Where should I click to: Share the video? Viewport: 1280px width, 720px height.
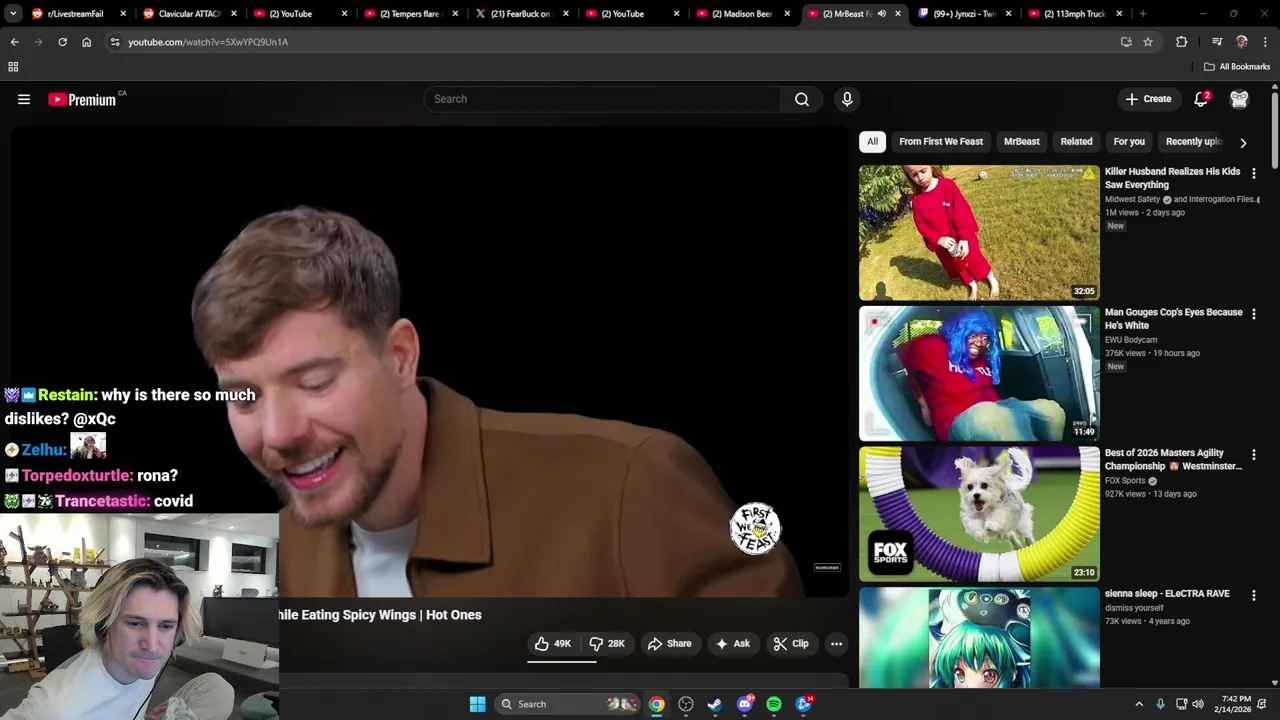click(x=669, y=644)
